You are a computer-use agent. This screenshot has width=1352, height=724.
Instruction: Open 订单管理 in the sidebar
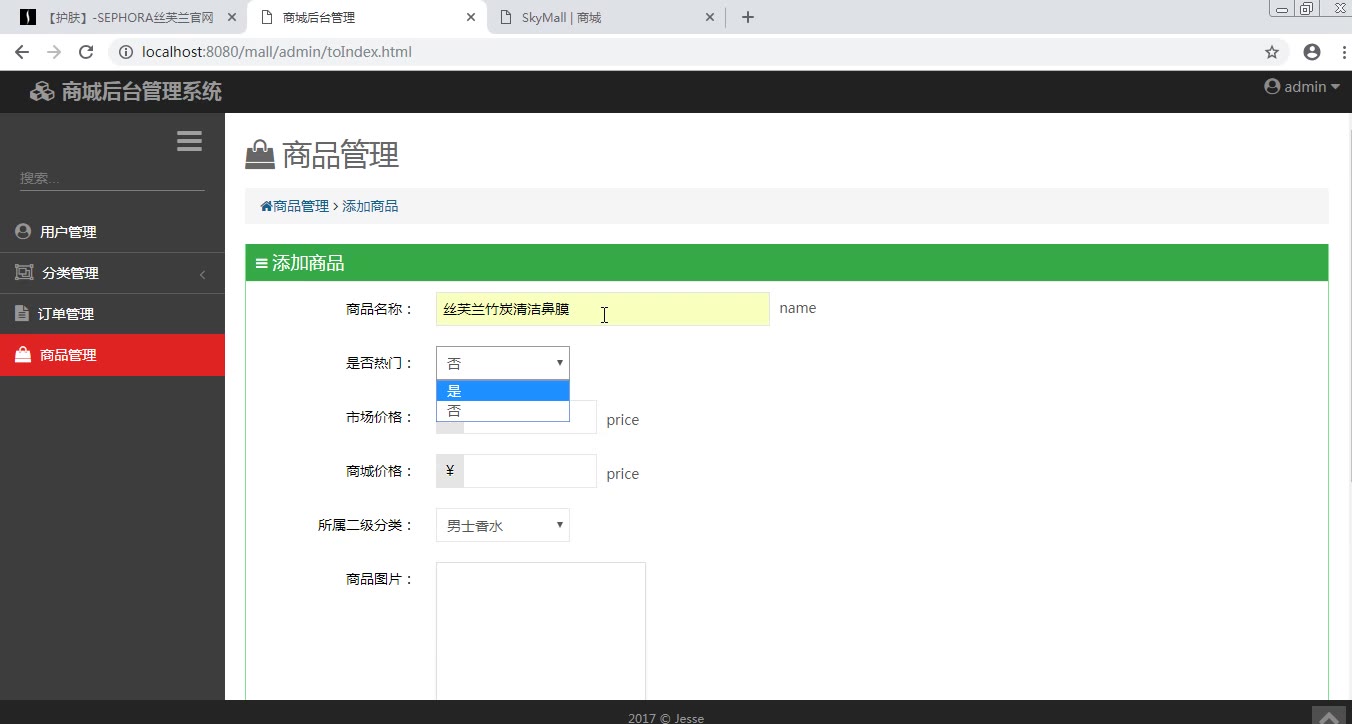[x=112, y=314]
